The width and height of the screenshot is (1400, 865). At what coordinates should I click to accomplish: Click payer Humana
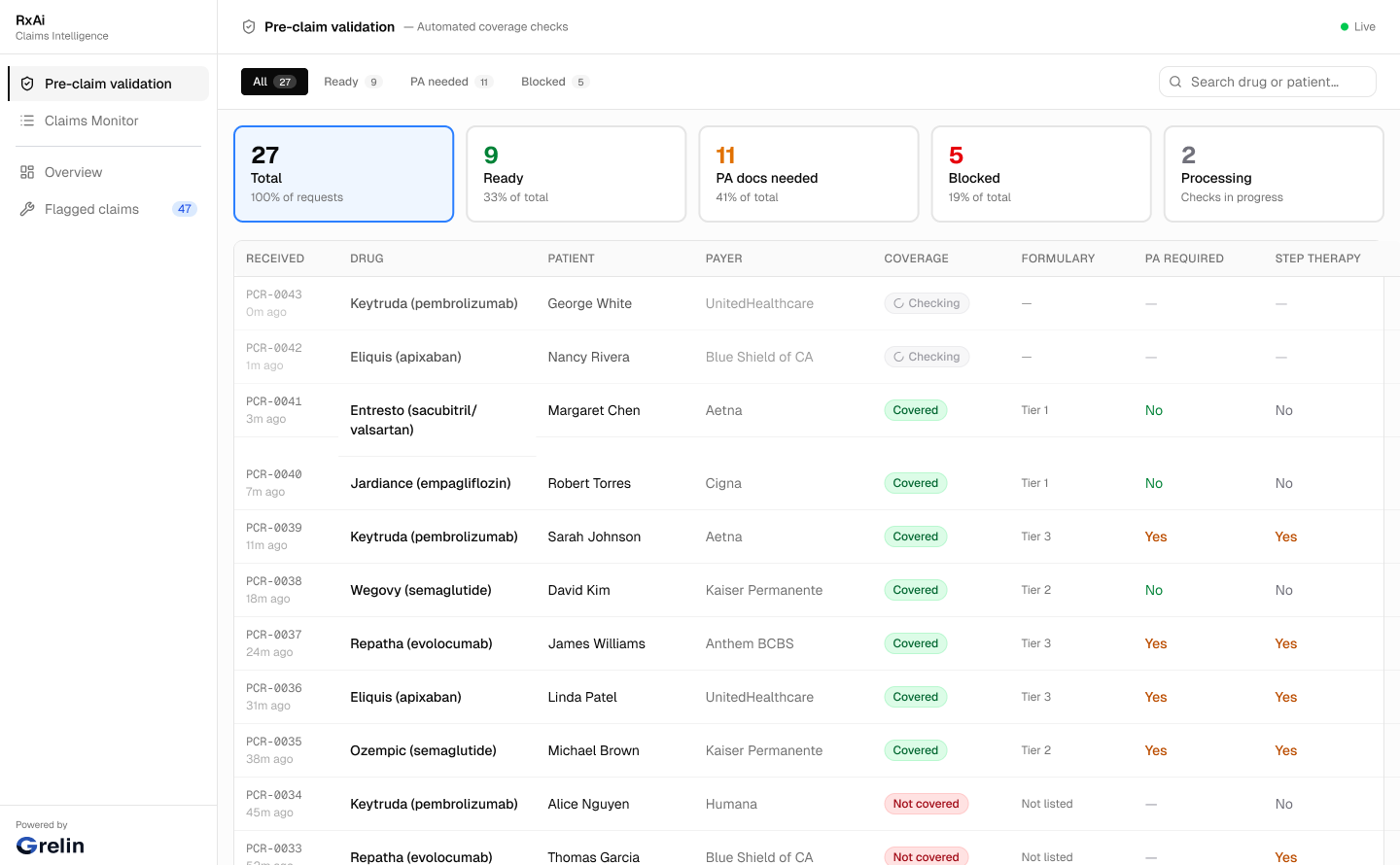coord(731,804)
